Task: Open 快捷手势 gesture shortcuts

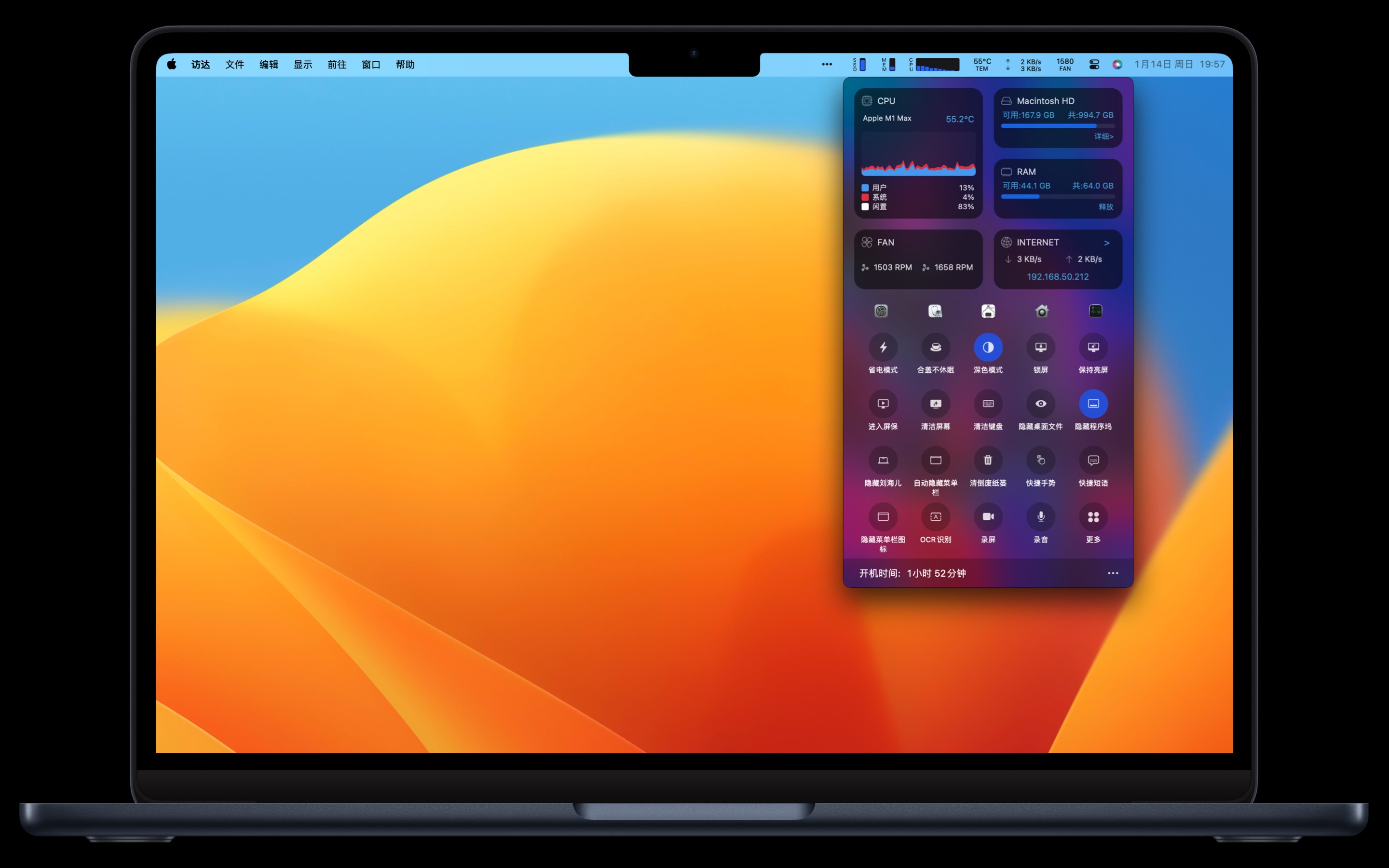Action: pyautogui.click(x=1040, y=460)
